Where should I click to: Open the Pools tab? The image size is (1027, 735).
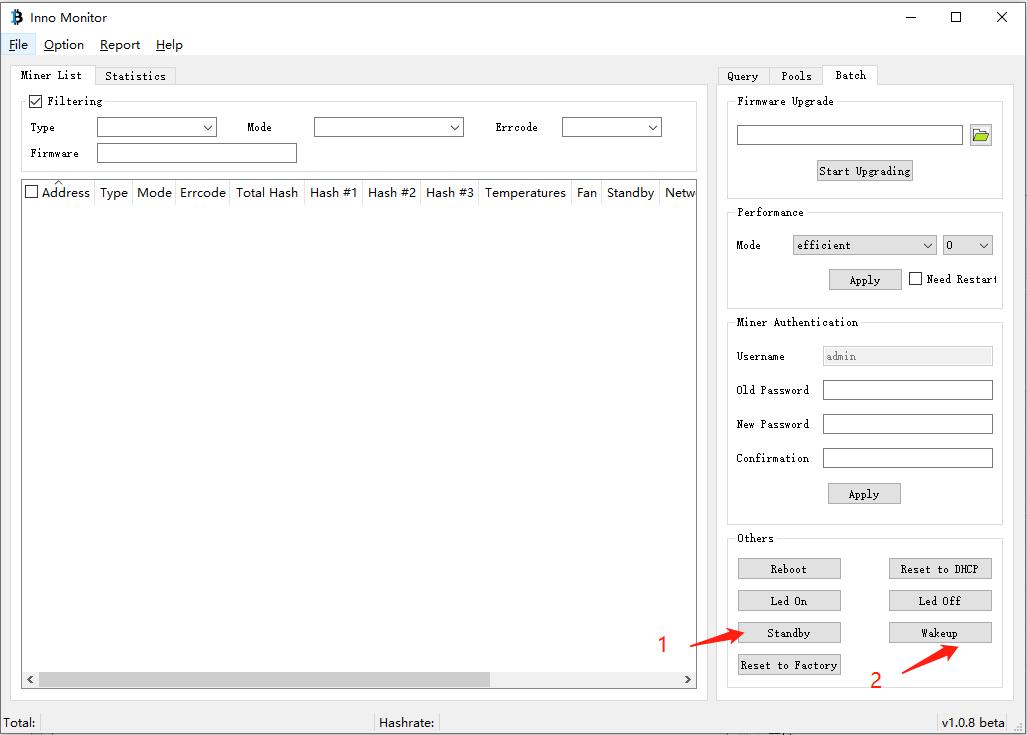(796, 76)
